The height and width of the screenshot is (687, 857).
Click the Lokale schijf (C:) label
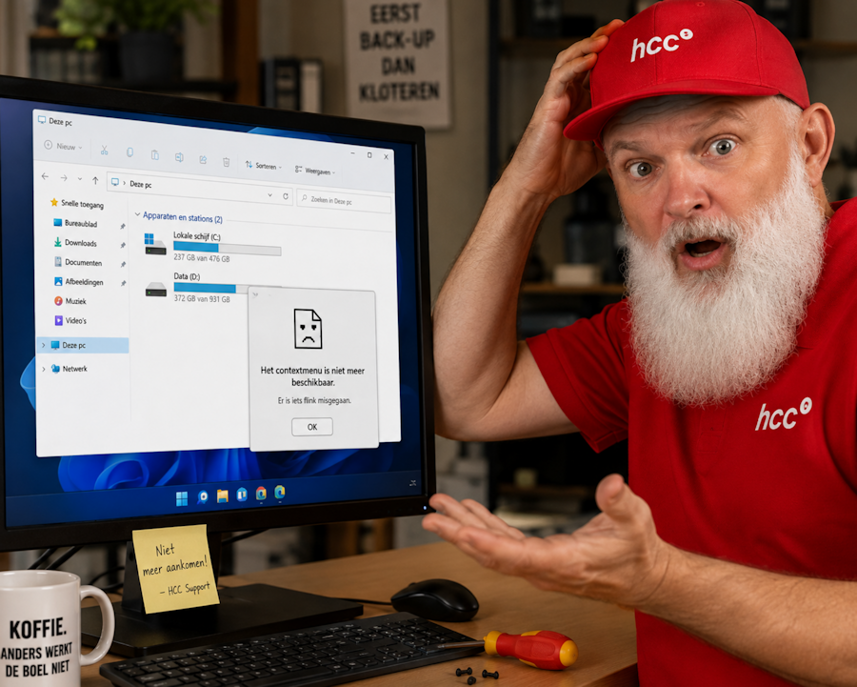(x=197, y=236)
